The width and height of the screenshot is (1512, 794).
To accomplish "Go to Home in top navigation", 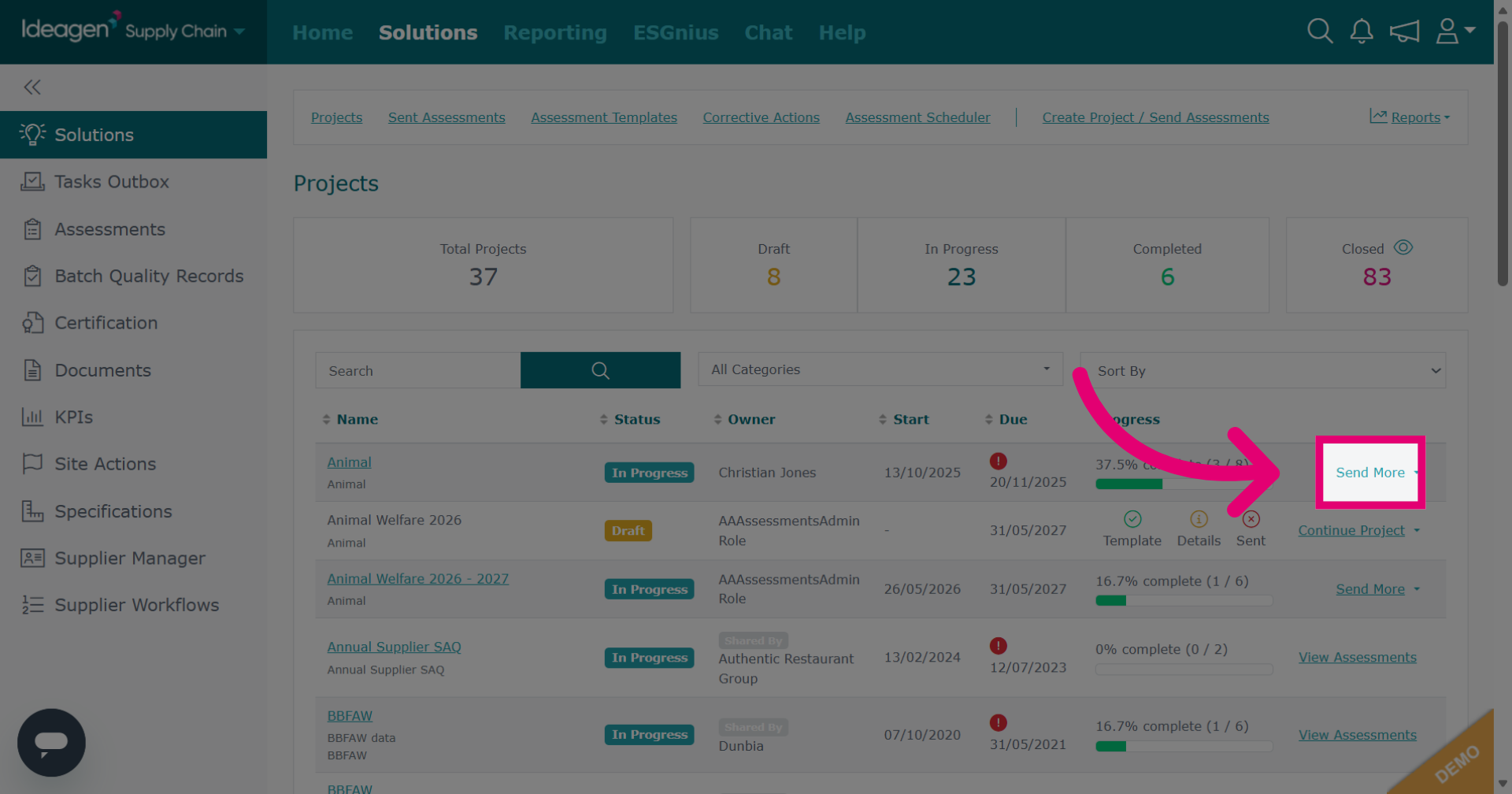I will tap(322, 32).
